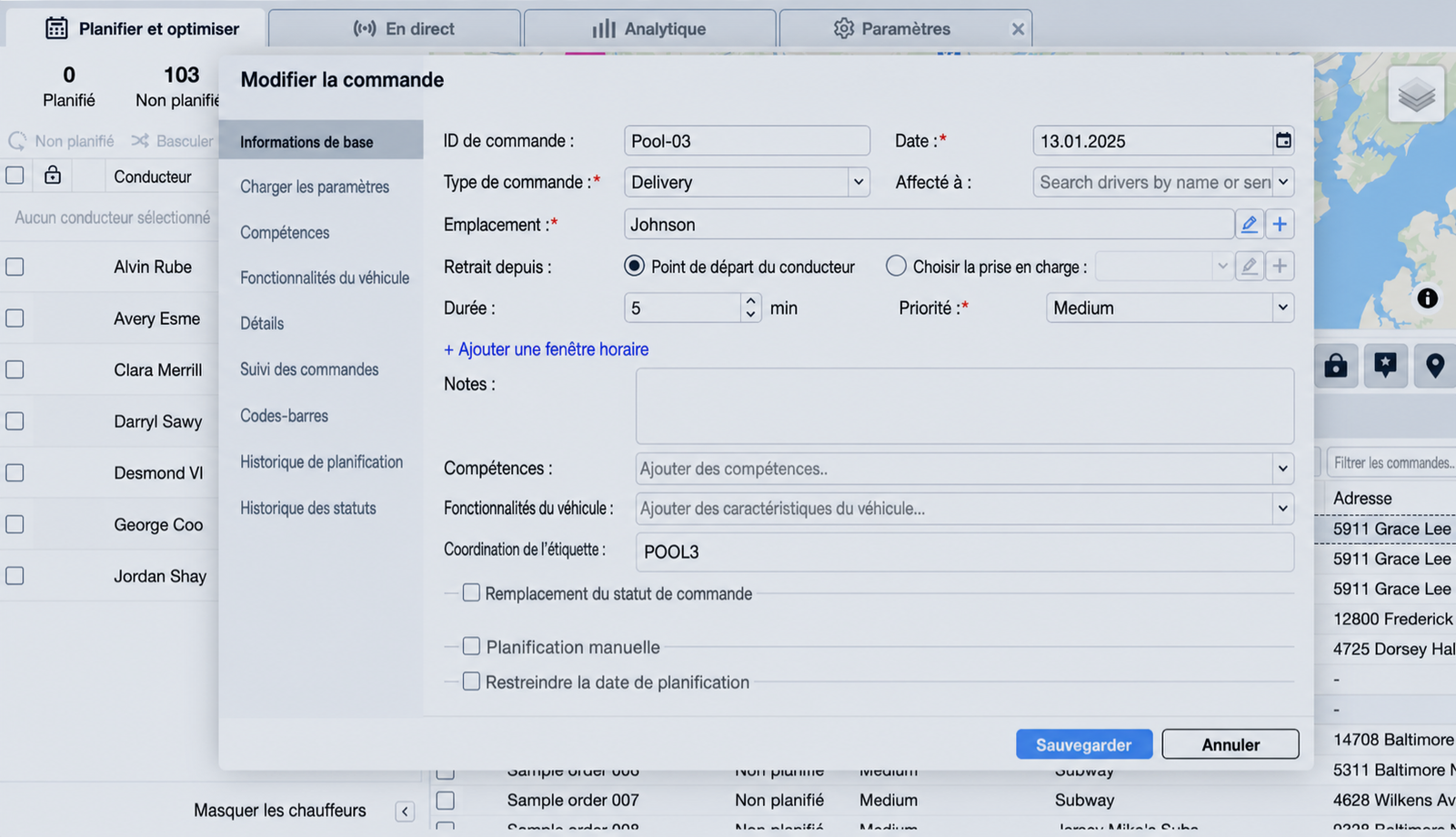This screenshot has height=837, width=1456.
Task: Select Choisir la prise en charge radio
Action: tap(896, 266)
